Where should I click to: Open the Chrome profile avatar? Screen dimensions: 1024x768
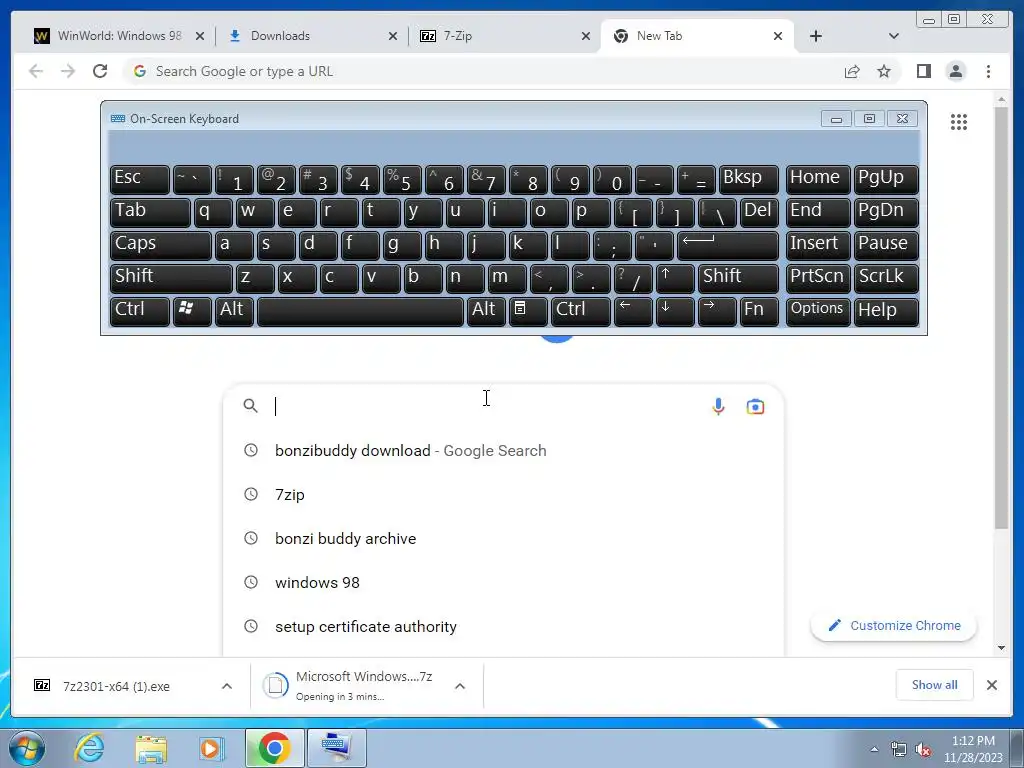(x=955, y=71)
